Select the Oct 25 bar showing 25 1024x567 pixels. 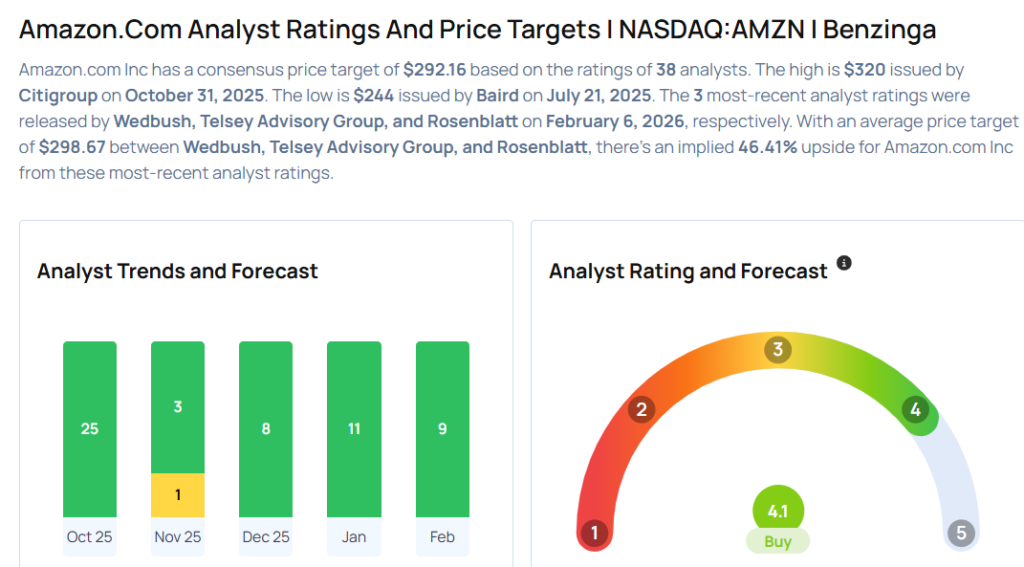[90, 429]
